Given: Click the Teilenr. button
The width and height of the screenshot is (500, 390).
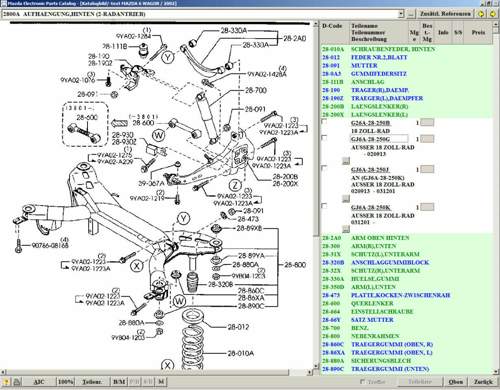Looking at the screenshot, I should click(x=92, y=382).
